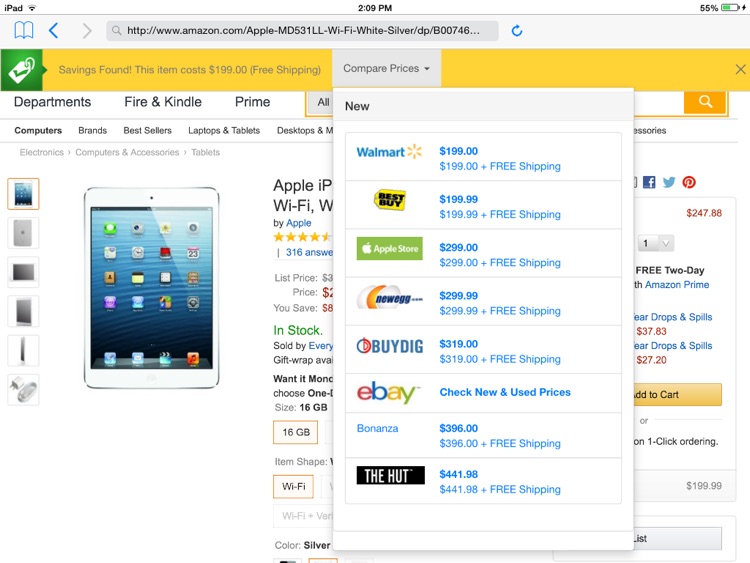Reload the page with the refresh icon

[x=517, y=31]
